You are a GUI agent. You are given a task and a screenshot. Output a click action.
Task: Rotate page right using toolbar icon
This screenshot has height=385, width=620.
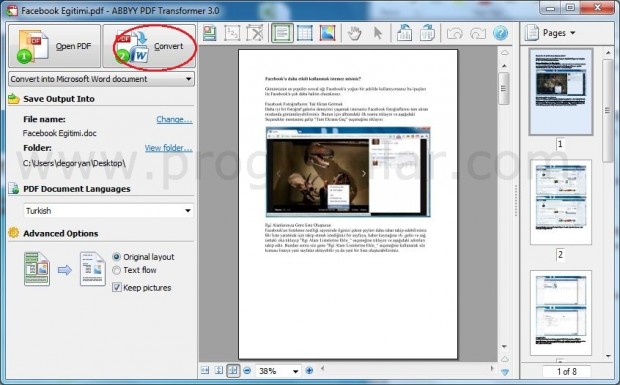[427, 33]
